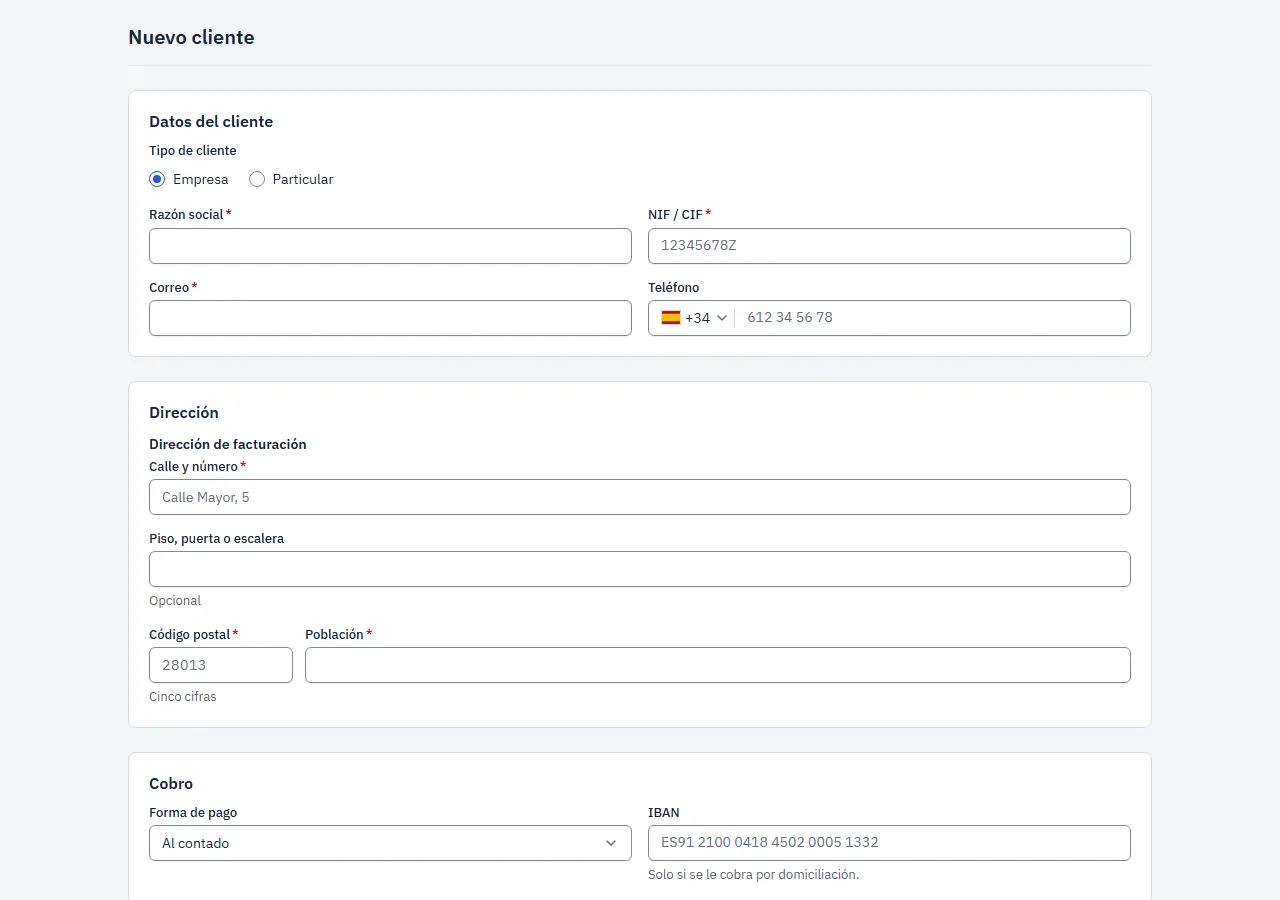Click into the Población field
Image resolution: width=1280 pixels, height=900 pixels.
point(718,665)
